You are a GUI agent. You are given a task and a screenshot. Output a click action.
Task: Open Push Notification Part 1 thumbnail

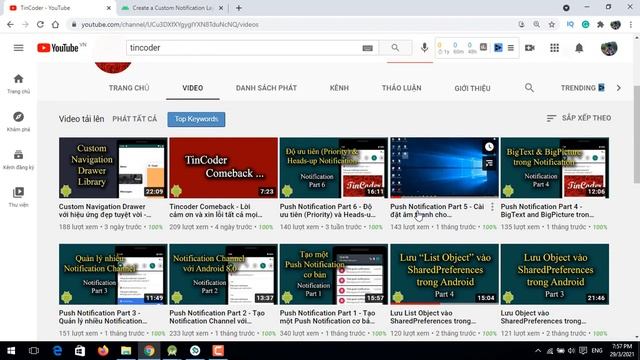pos(334,274)
